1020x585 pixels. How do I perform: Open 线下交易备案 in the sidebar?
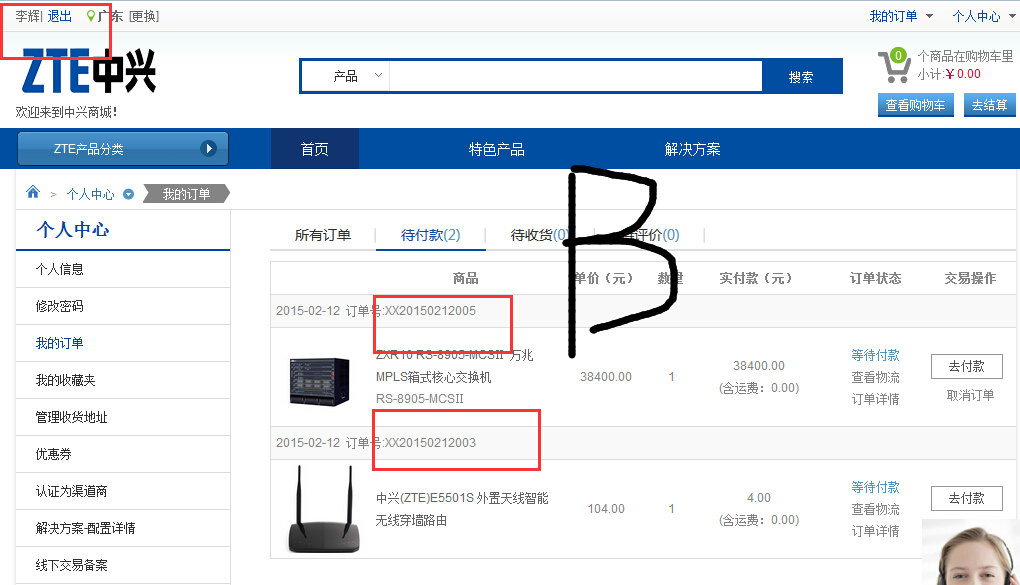[123, 565]
